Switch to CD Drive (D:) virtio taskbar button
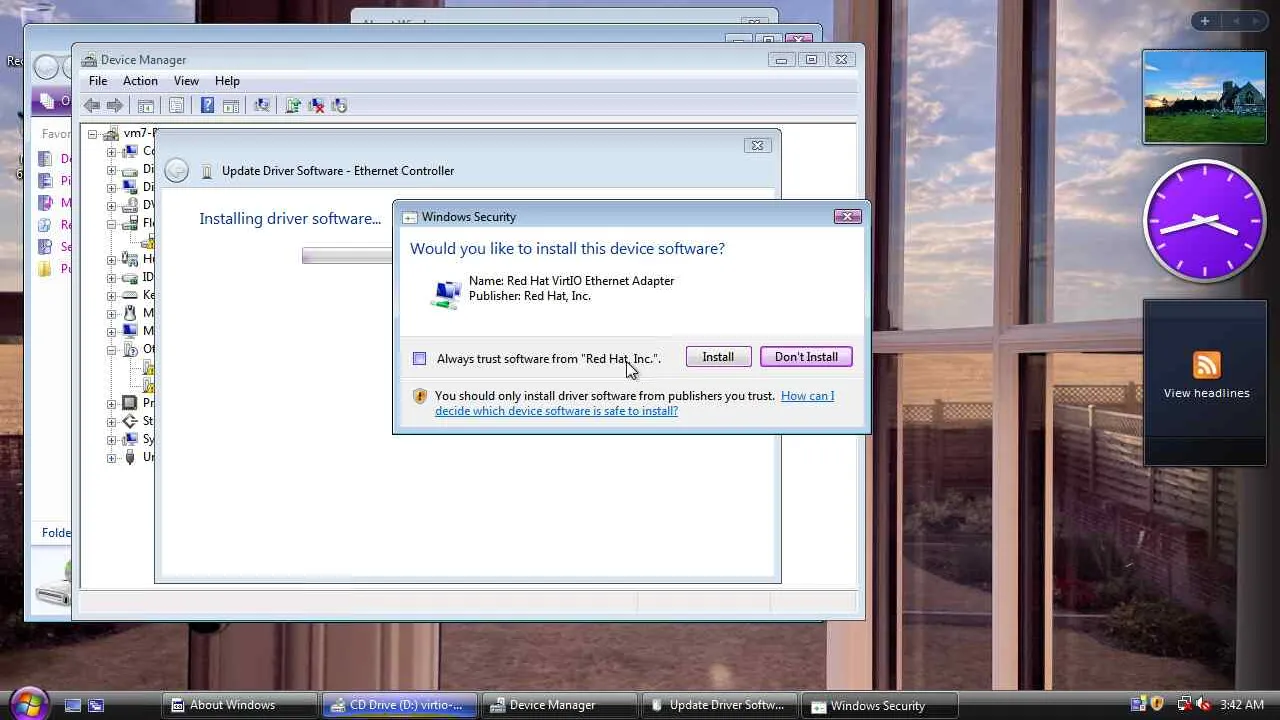1280x720 pixels. (x=399, y=705)
